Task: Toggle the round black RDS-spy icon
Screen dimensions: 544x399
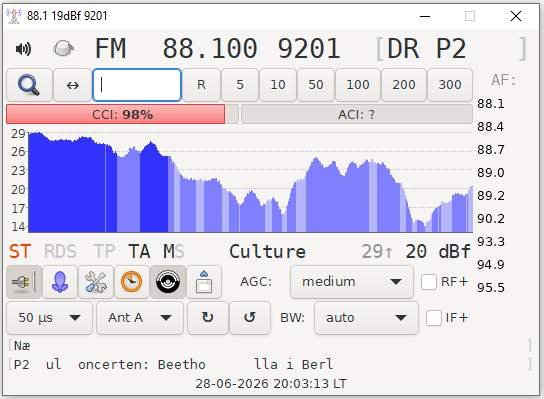Action: [168, 282]
